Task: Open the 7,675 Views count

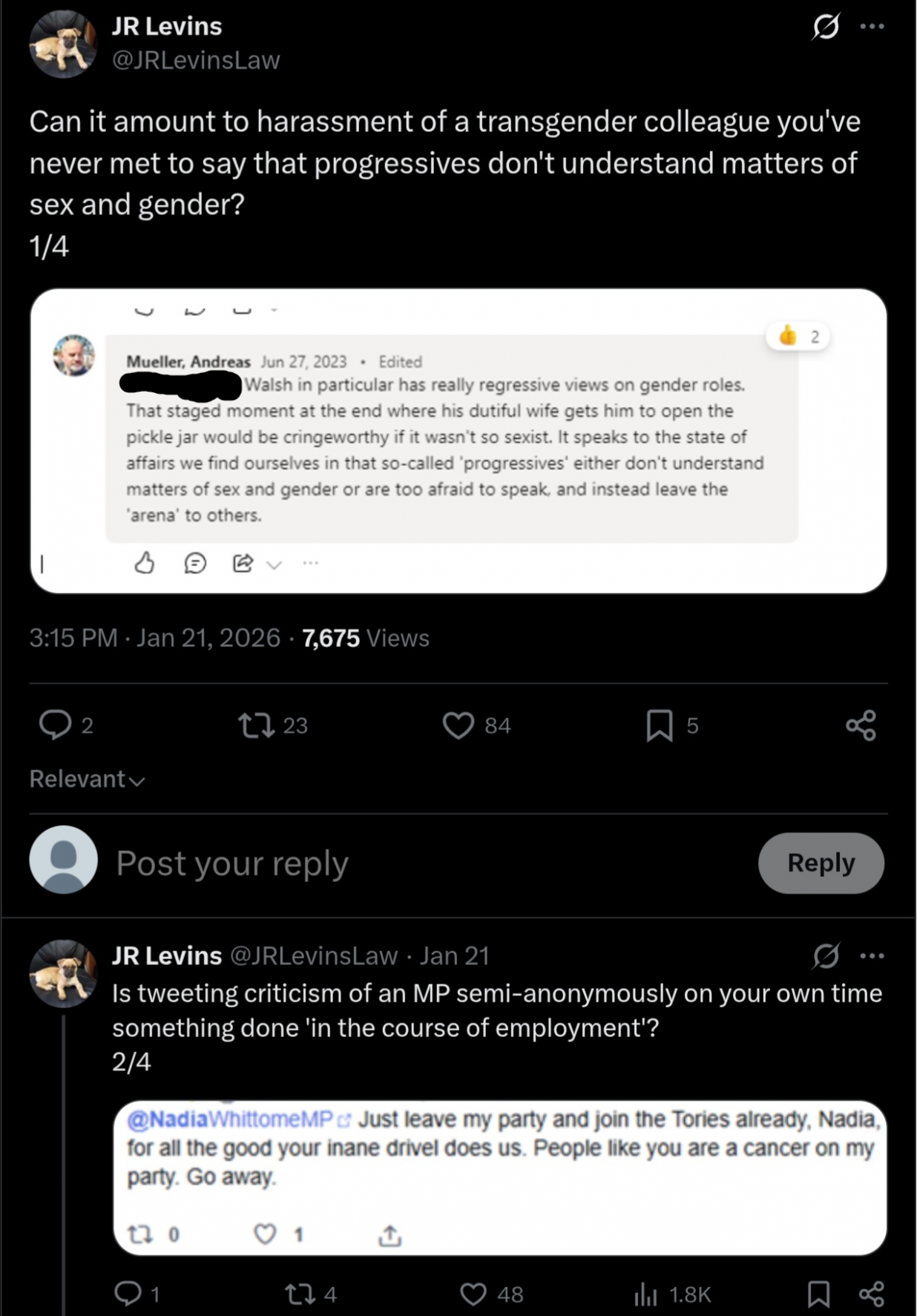Action: (365, 638)
